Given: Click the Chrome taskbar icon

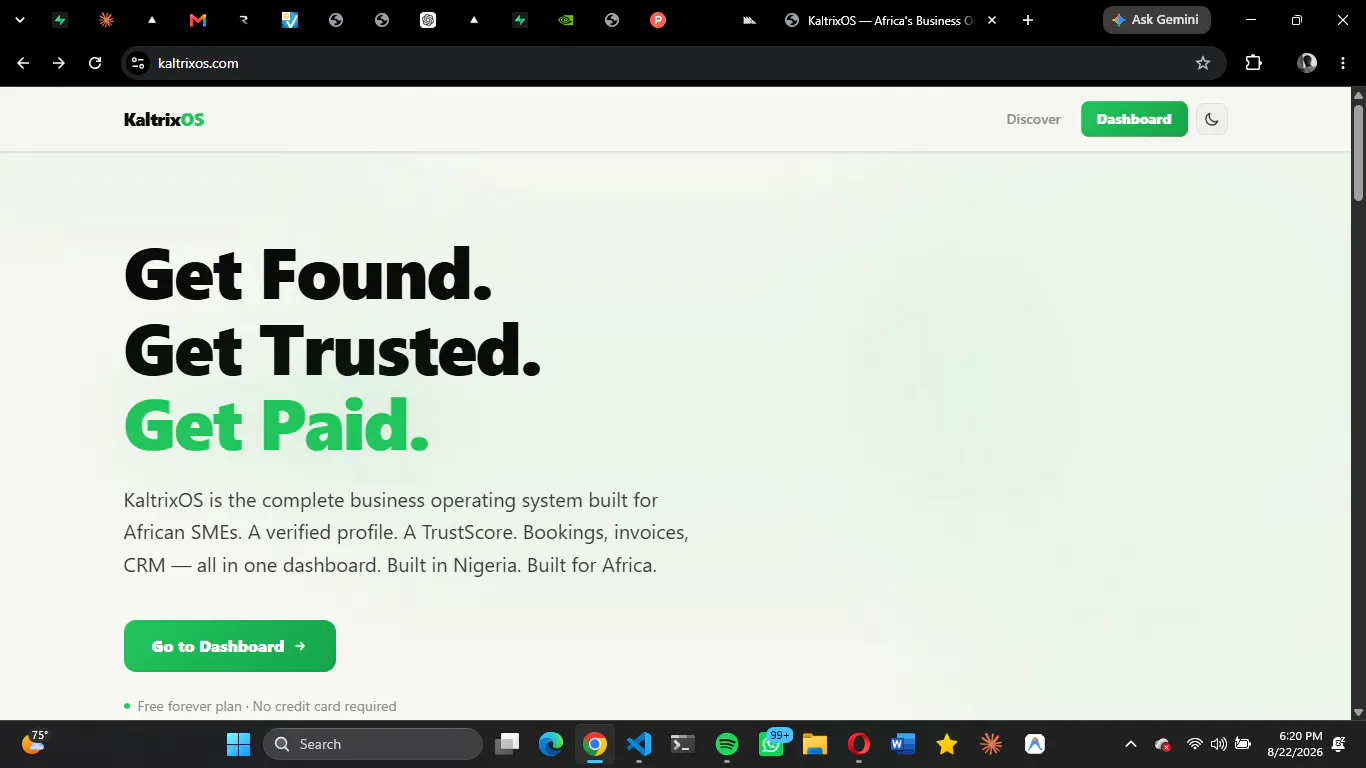Looking at the screenshot, I should coord(595,744).
